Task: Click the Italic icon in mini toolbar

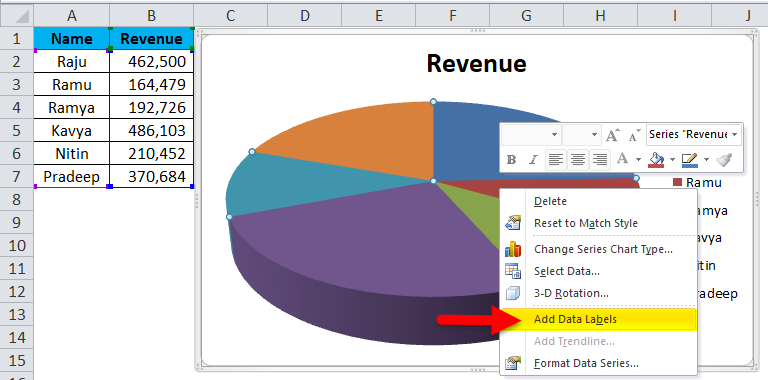Action: coord(533,159)
